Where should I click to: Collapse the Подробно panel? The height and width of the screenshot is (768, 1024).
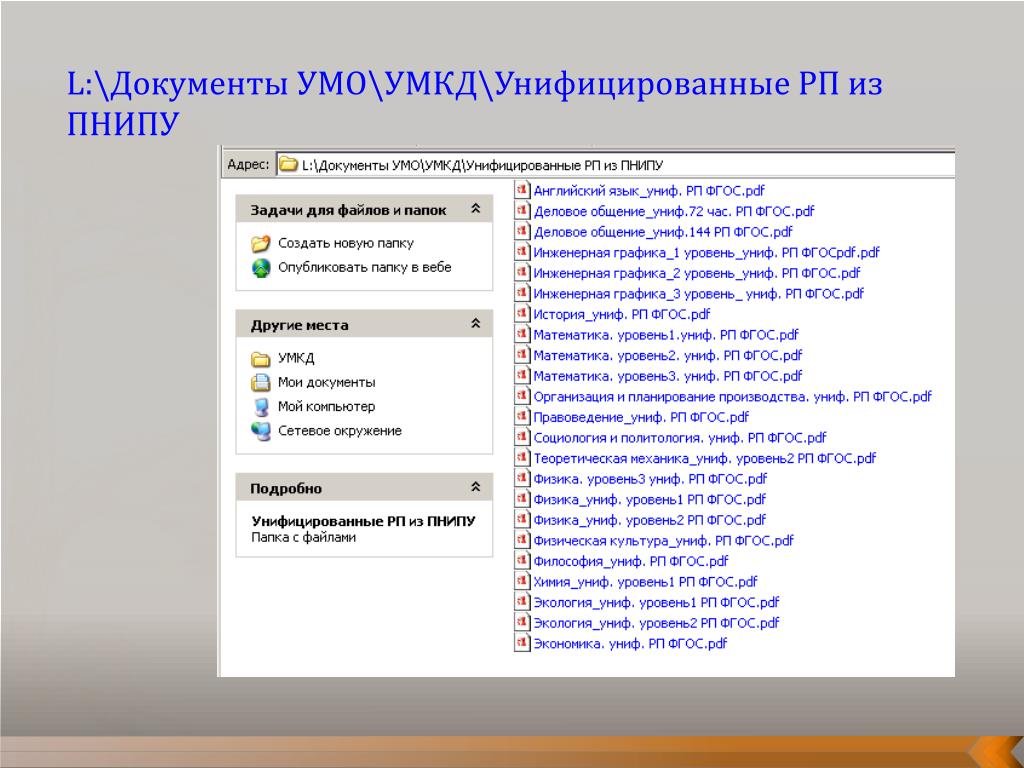[x=475, y=487]
